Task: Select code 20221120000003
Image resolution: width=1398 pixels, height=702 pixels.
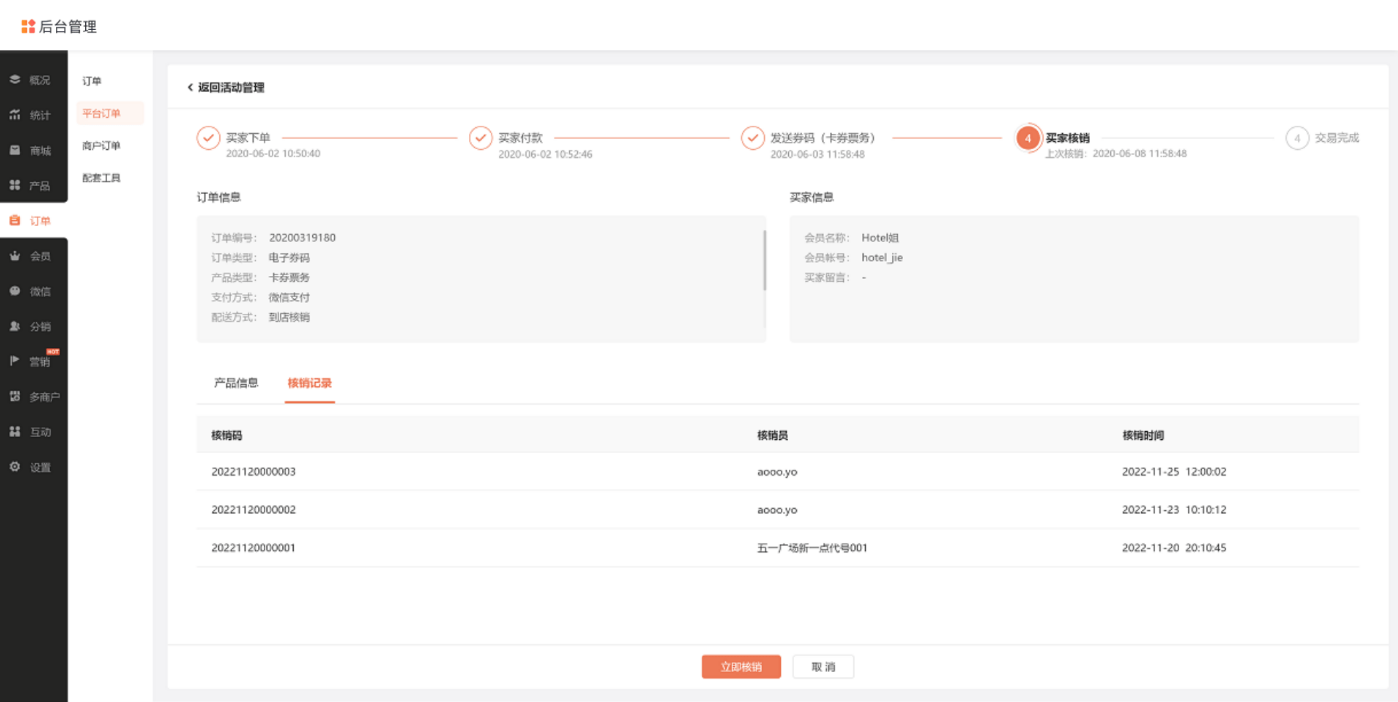Action: click(x=253, y=471)
